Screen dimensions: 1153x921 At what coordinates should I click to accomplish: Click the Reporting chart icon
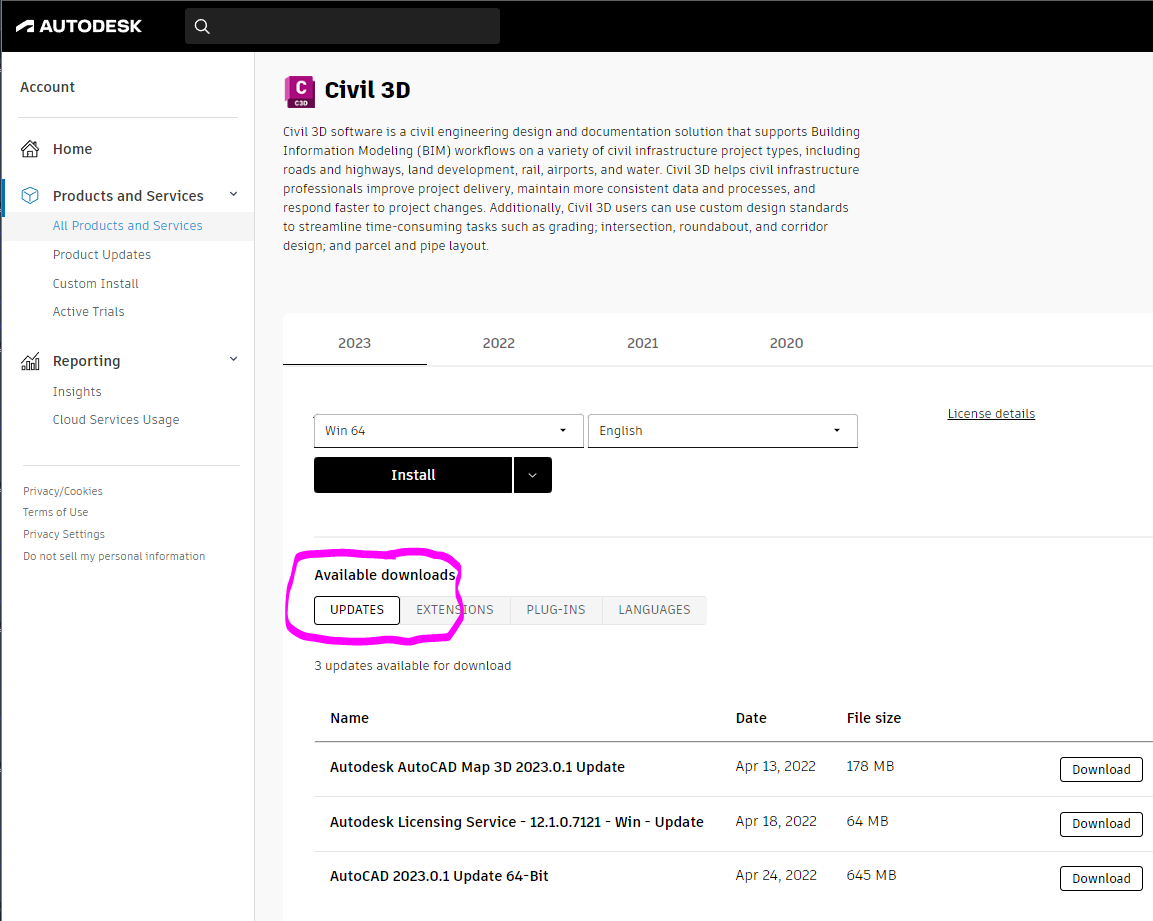[x=31, y=360]
